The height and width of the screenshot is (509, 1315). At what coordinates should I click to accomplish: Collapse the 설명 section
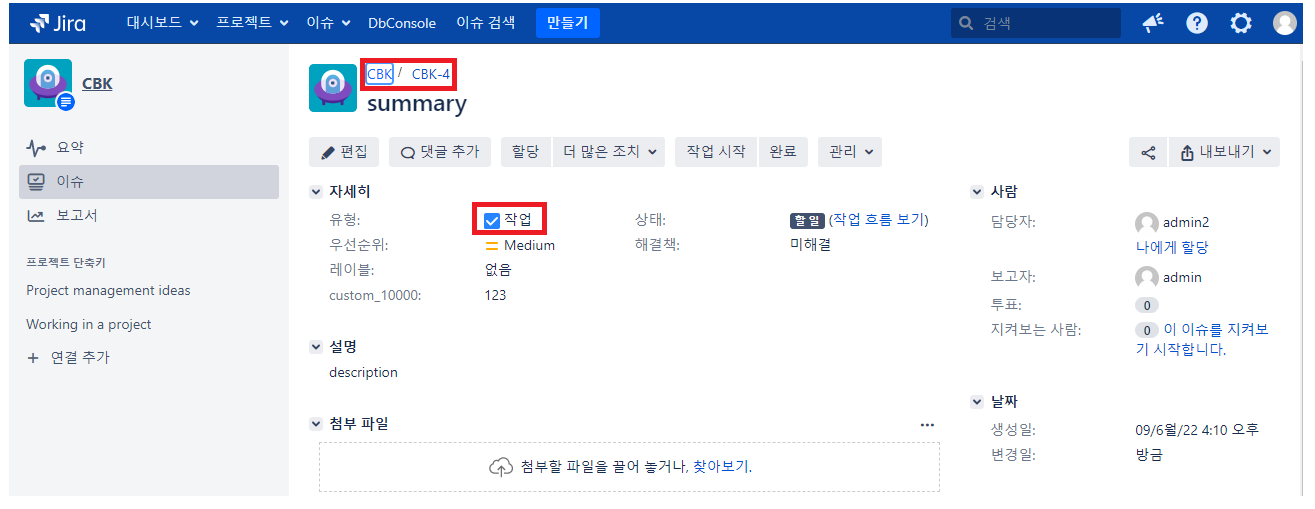tap(316, 347)
